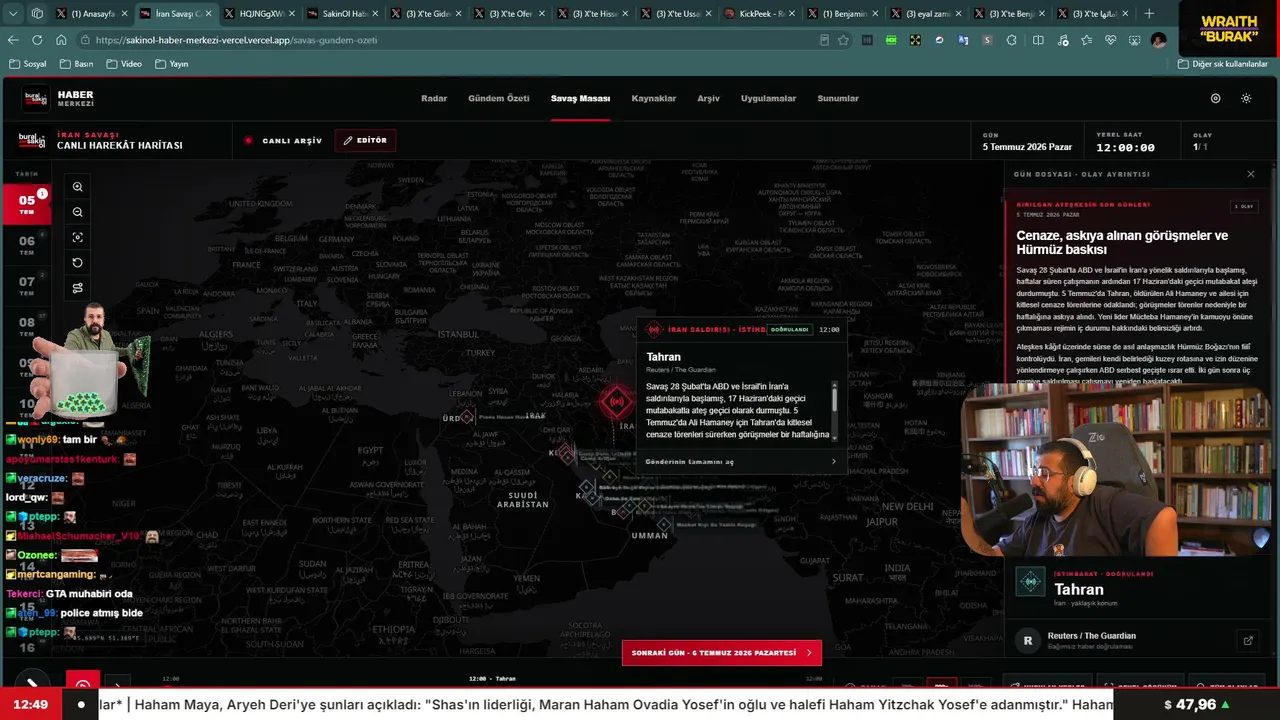Open the Basın bookmarks folder

tap(77, 64)
